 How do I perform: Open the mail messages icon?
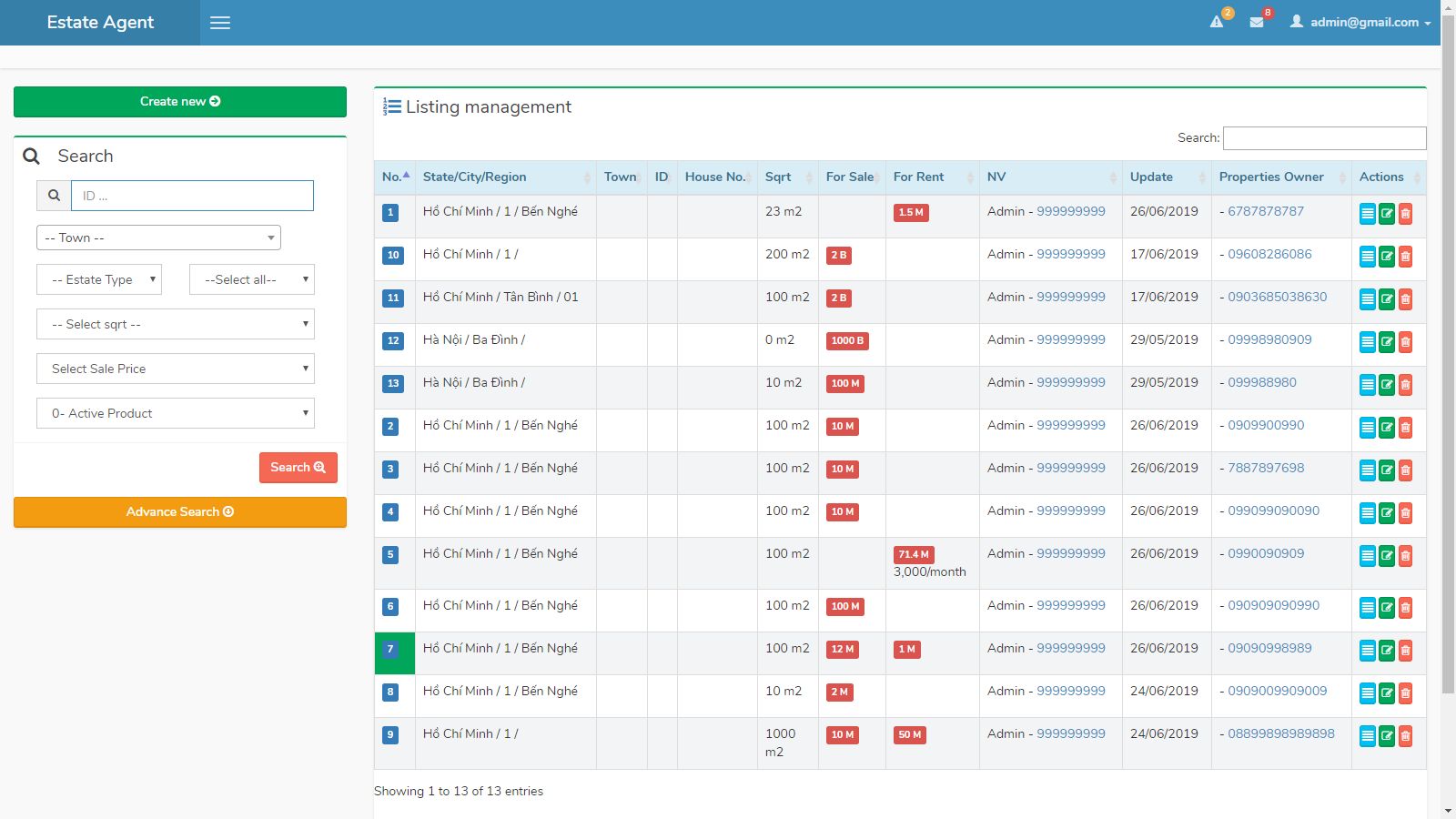[x=1257, y=22]
